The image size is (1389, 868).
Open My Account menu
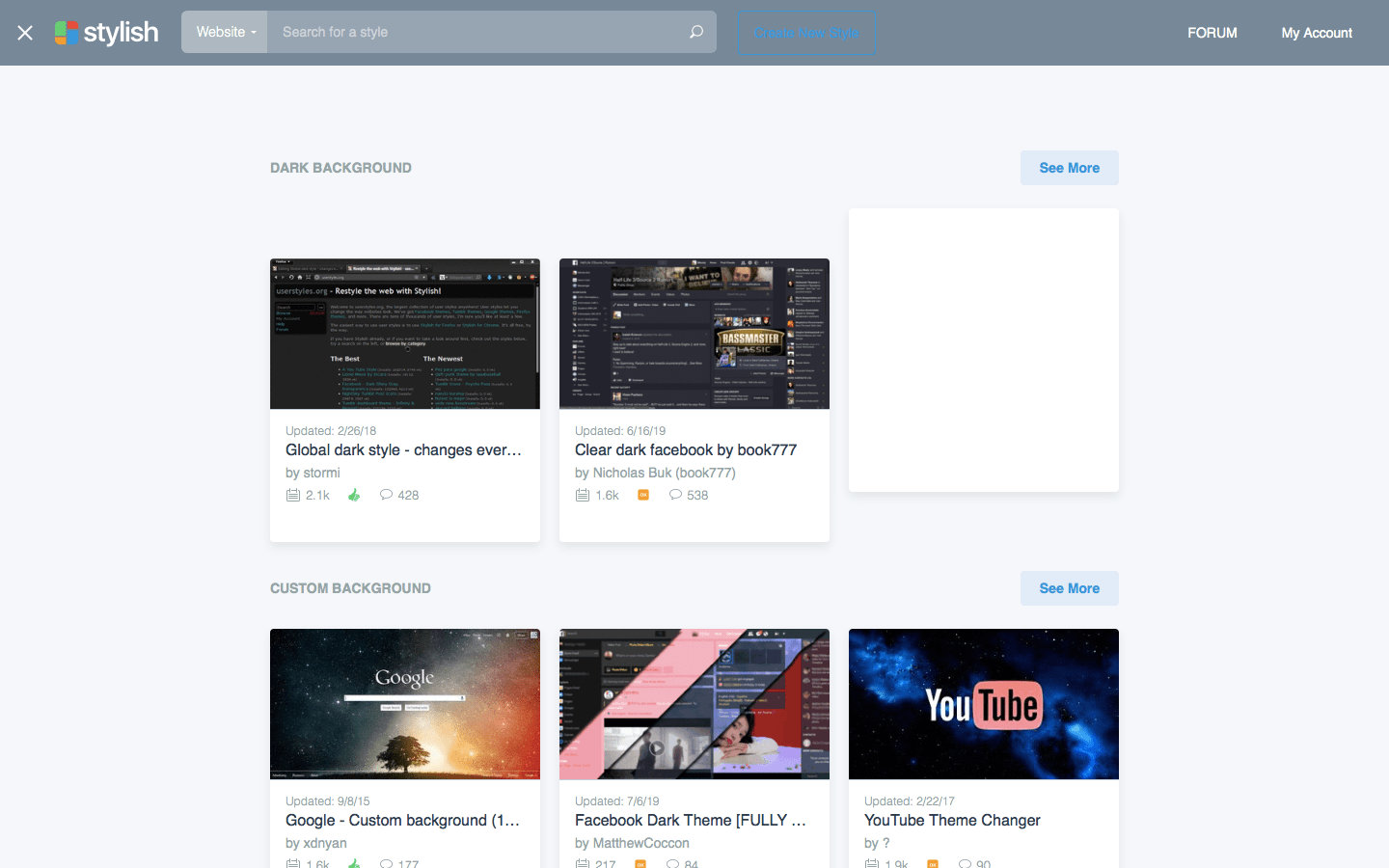(x=1317, y=33)
